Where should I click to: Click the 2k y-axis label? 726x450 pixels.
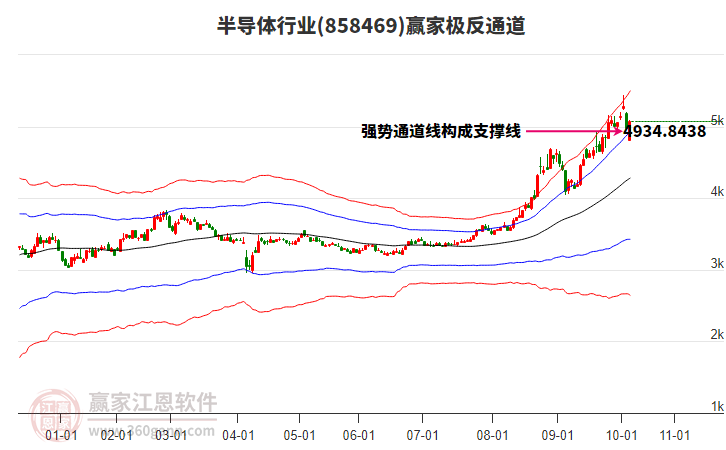(717, 334)
